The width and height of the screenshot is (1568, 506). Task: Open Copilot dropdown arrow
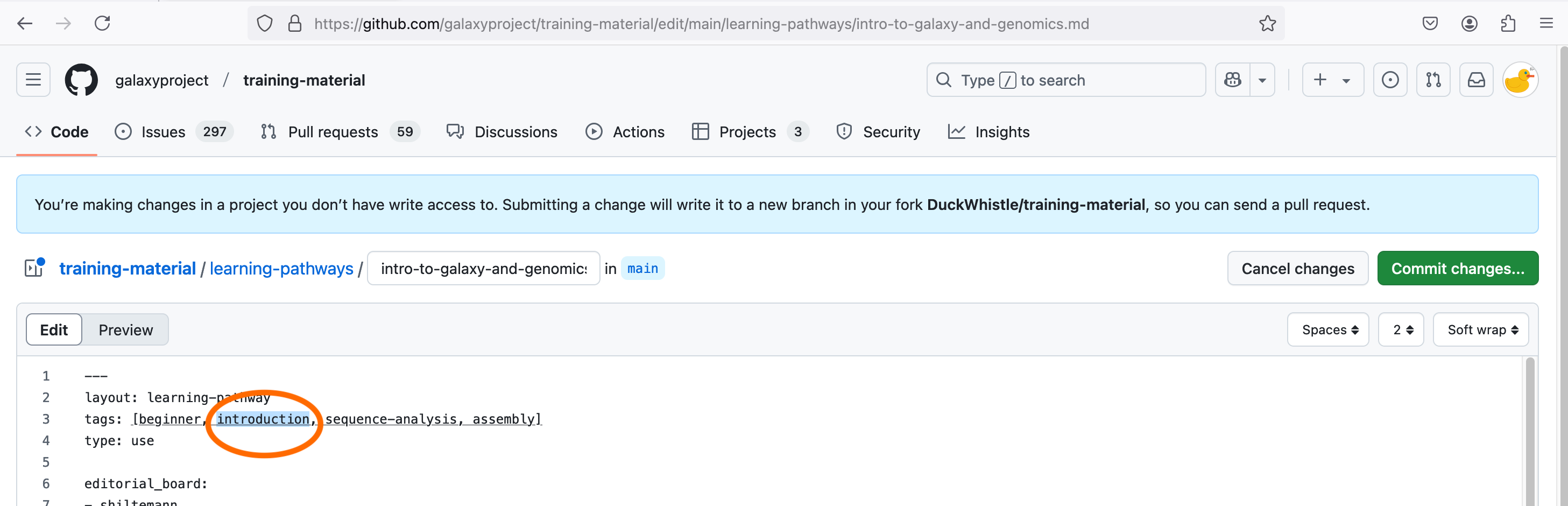pyautogui.click(x=1262, y=80)
